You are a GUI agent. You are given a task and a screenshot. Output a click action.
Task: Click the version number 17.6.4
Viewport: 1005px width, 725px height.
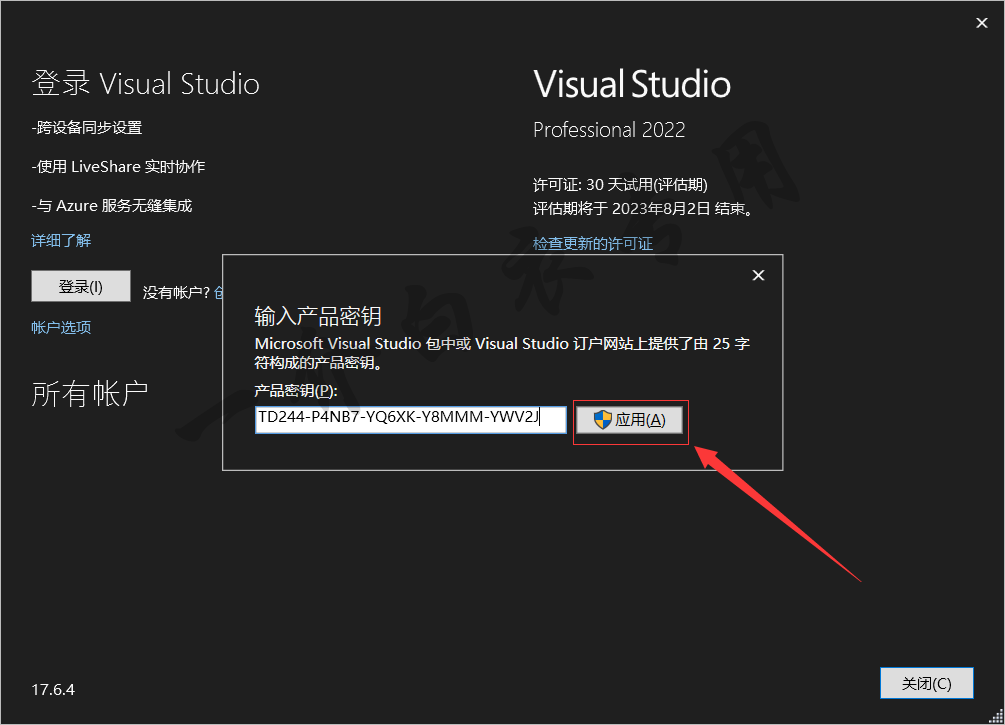click(x=53, y=690)
